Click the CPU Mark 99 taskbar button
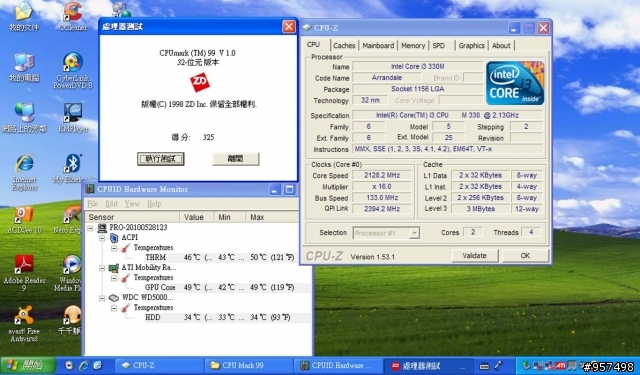 point(249,366)
